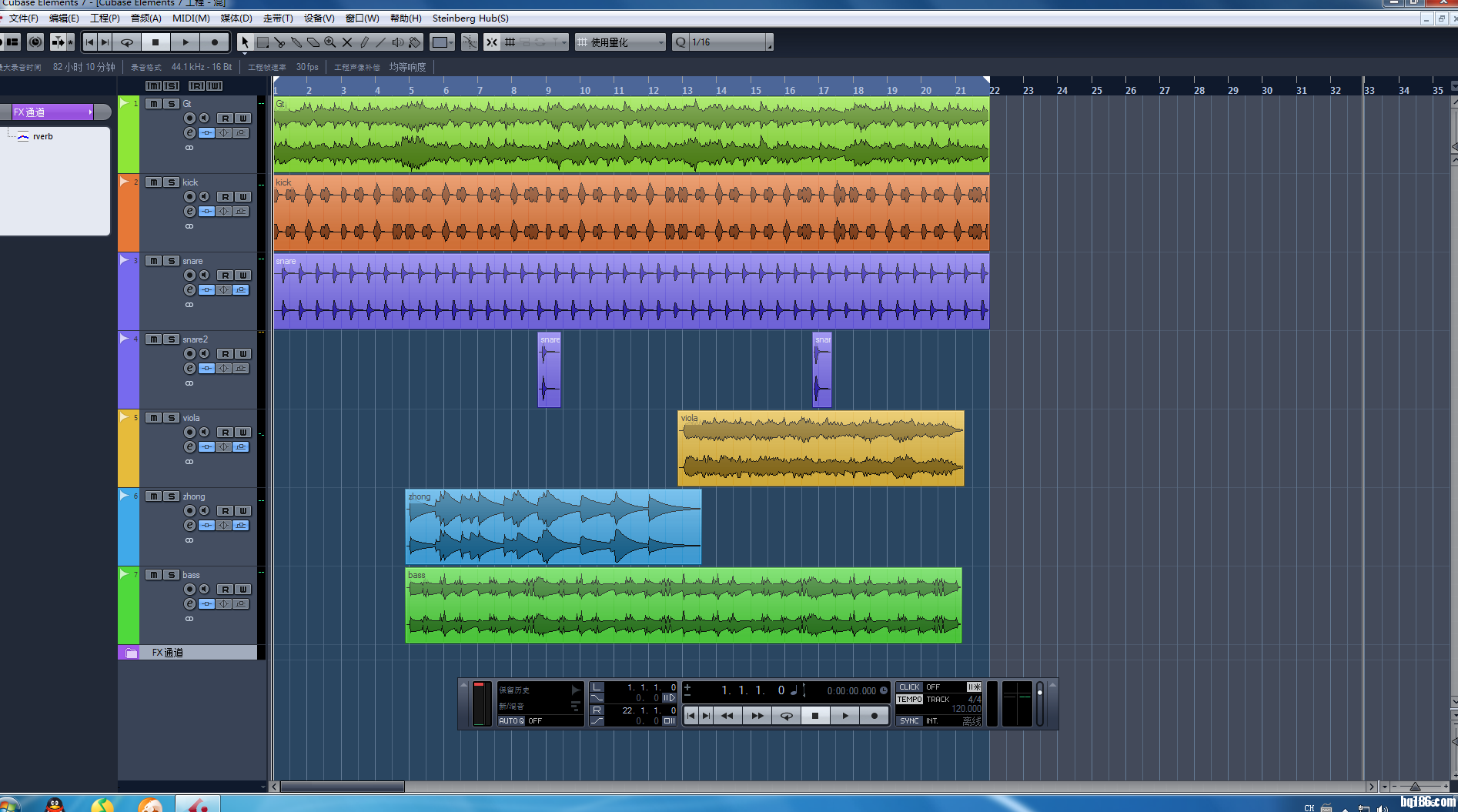Open the MIDI(M) menu
The width and height of the screenshot is (1458, 812).
tap(190, 18)
